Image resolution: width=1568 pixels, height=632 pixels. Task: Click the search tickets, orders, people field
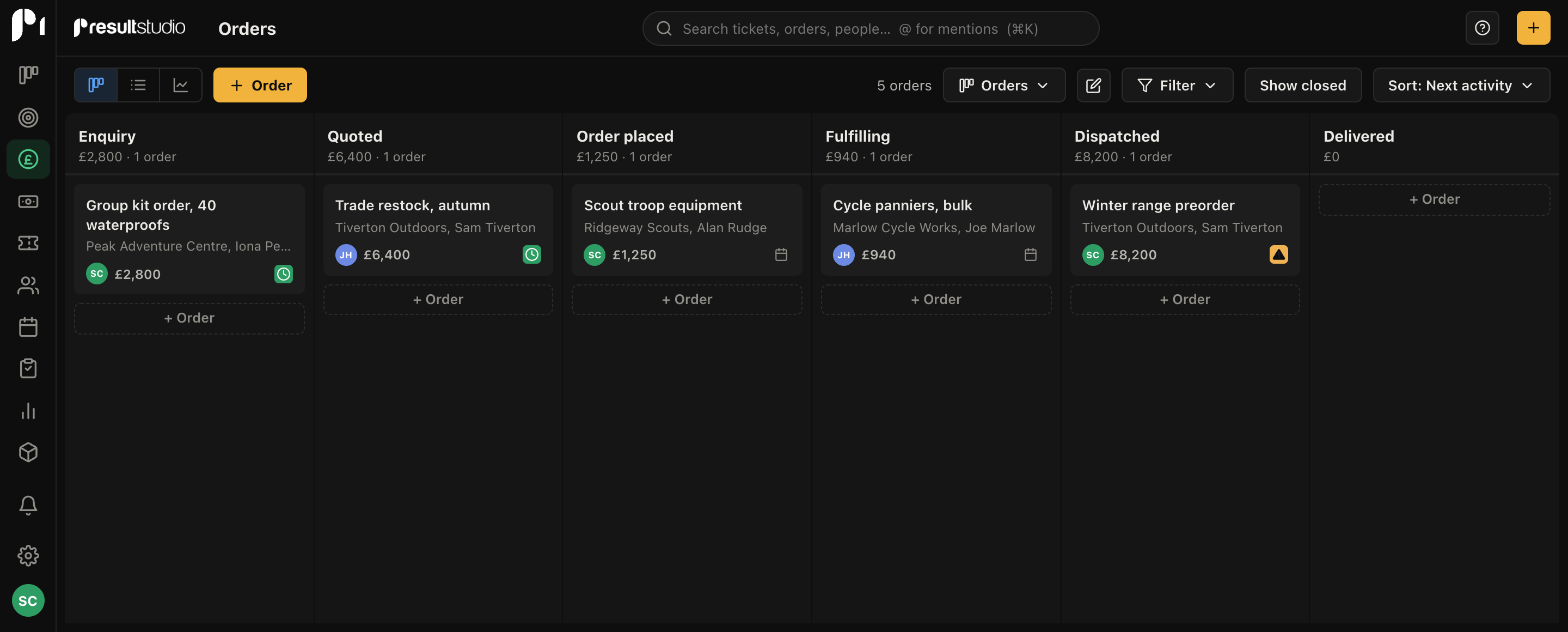coord(871,28)
